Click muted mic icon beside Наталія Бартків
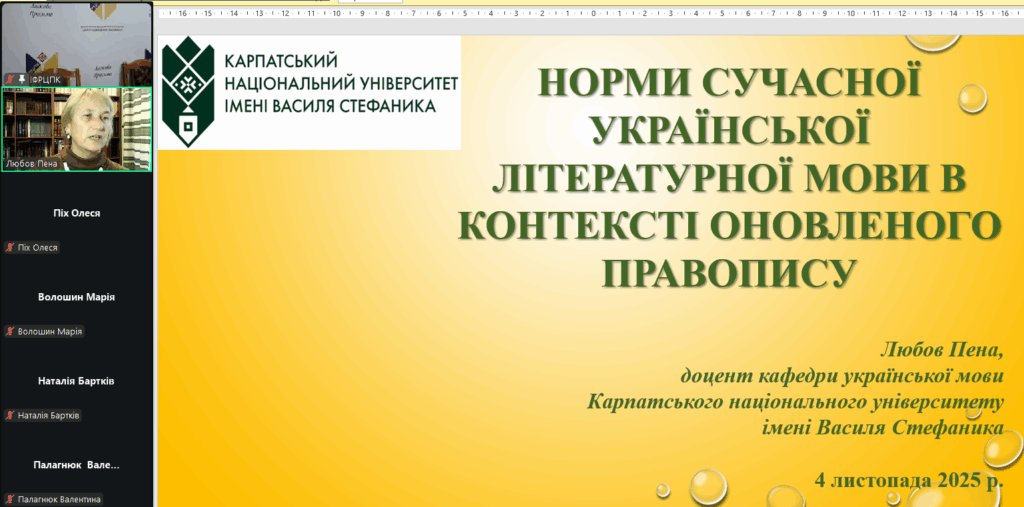The image size is (1024, 507). [x=10, y=415]
